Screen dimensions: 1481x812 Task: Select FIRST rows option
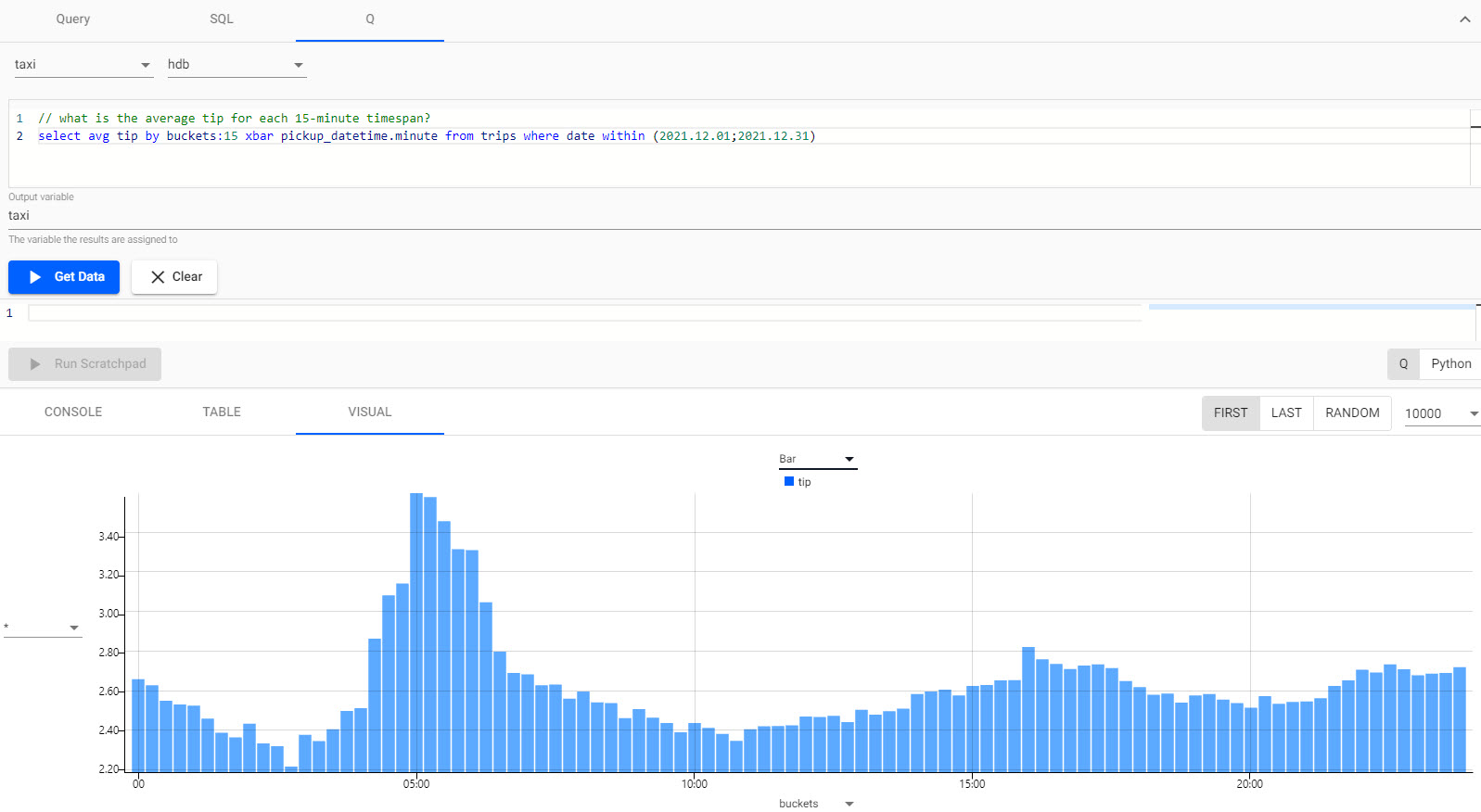1231,413
